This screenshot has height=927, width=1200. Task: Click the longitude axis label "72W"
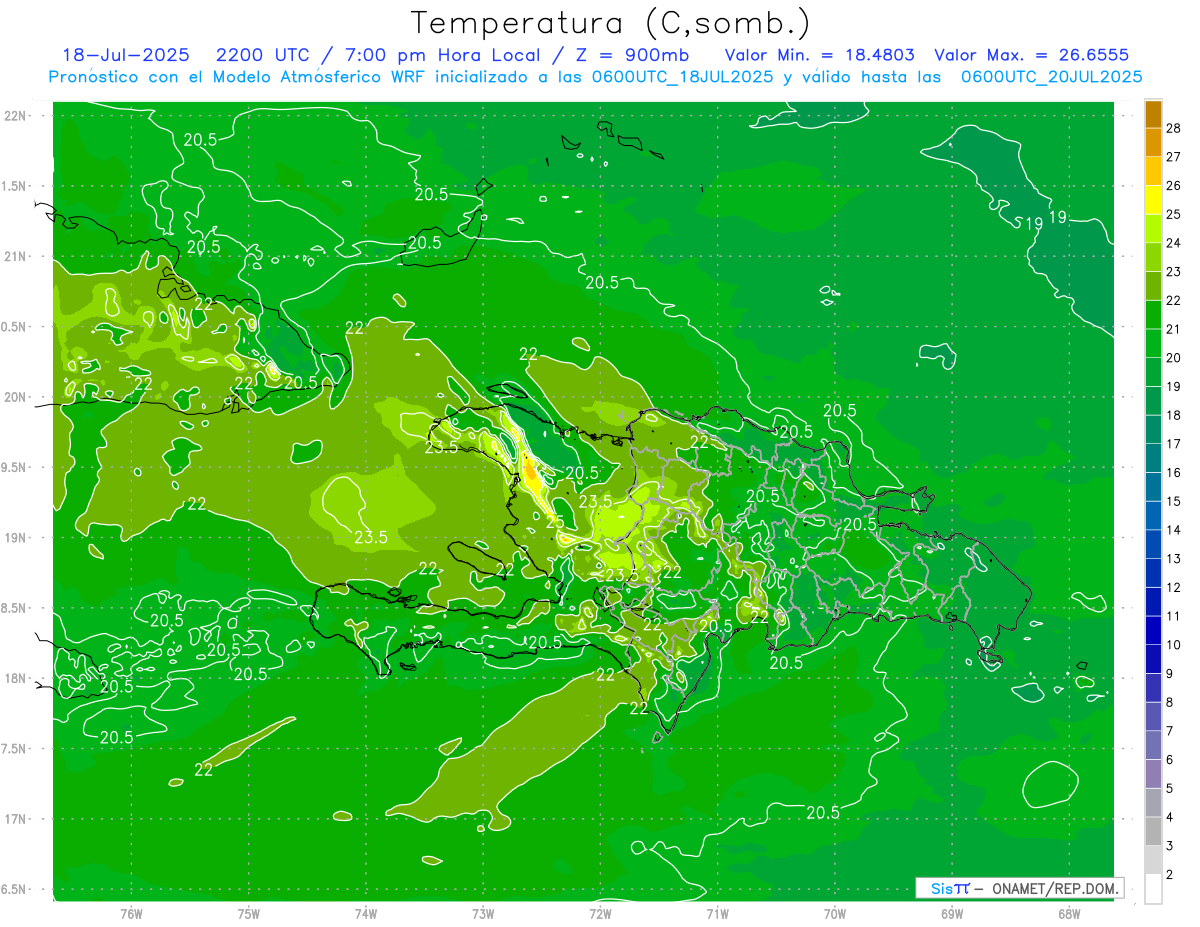click(x=600, y=913)
